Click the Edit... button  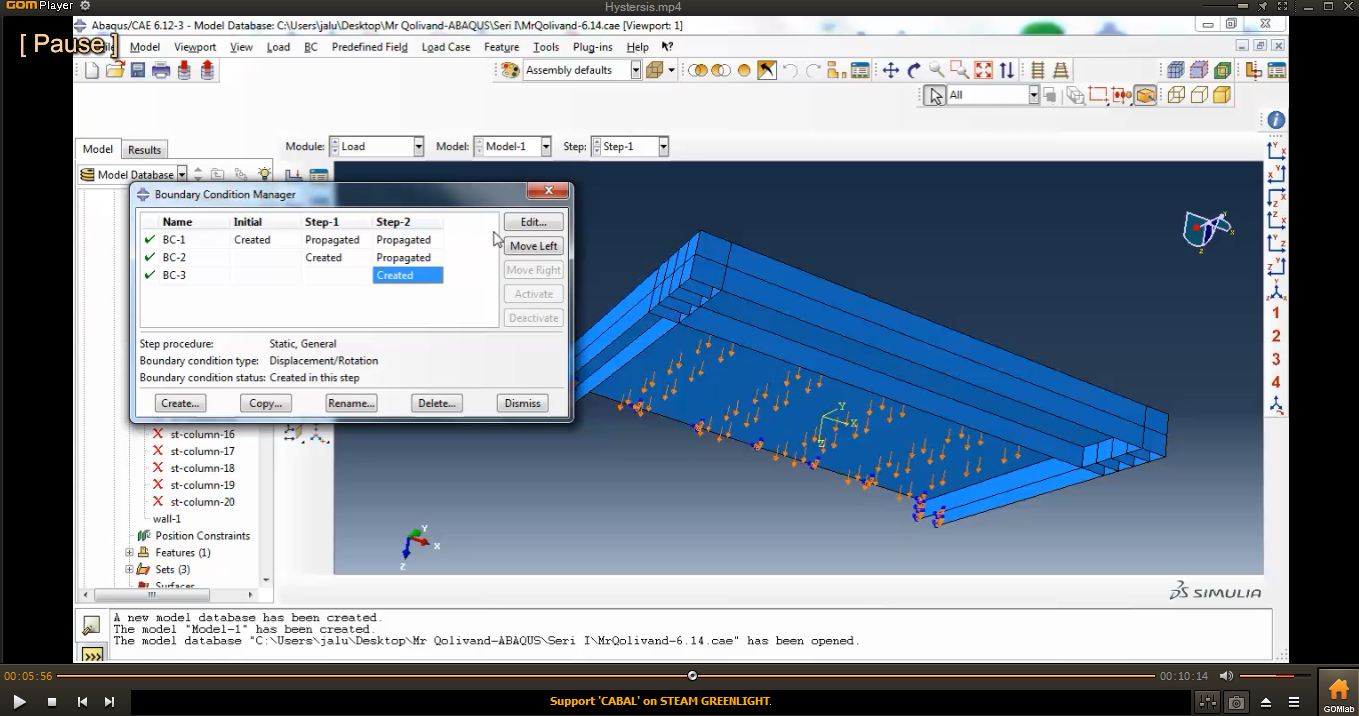pos(533,222)
